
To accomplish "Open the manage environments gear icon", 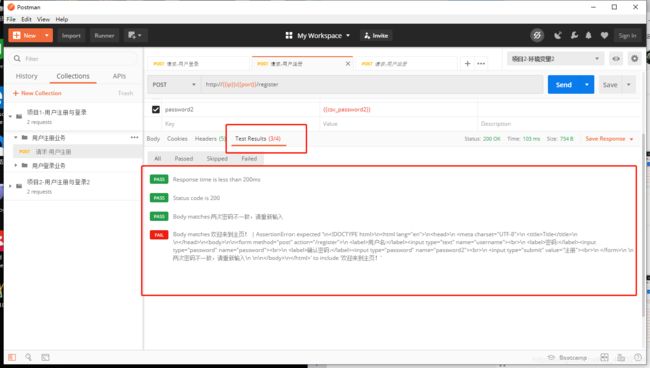I will 634,59.
